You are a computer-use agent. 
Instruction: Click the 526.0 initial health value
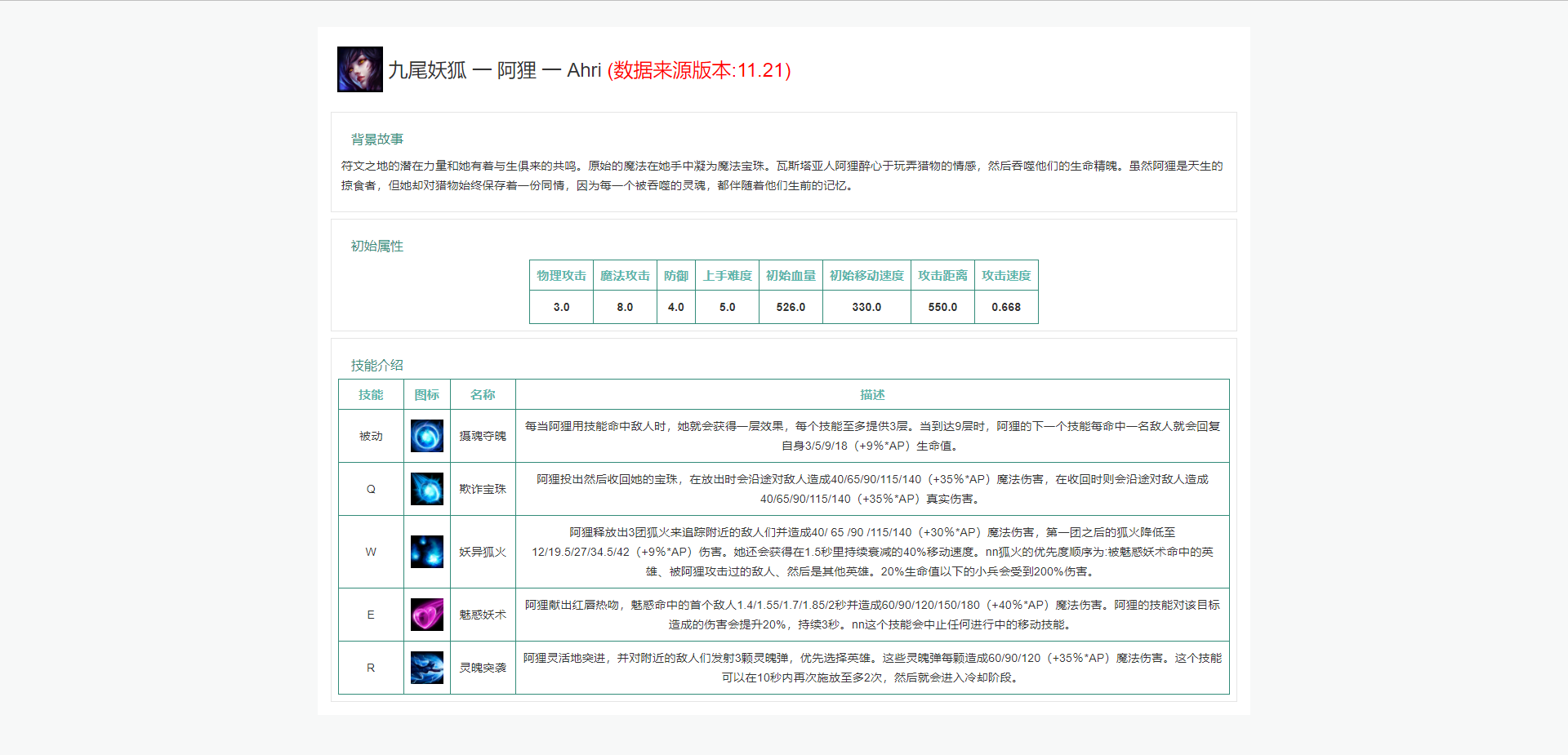click(791, 307)
